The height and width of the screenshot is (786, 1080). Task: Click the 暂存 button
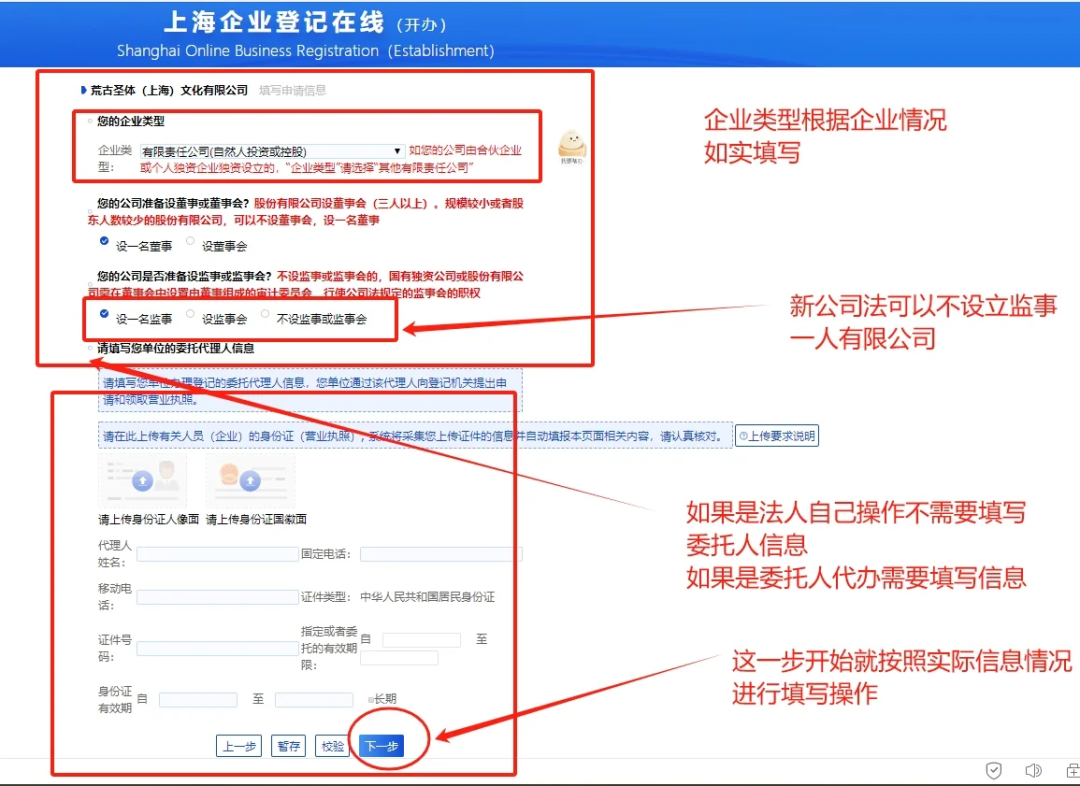[289, 746]
